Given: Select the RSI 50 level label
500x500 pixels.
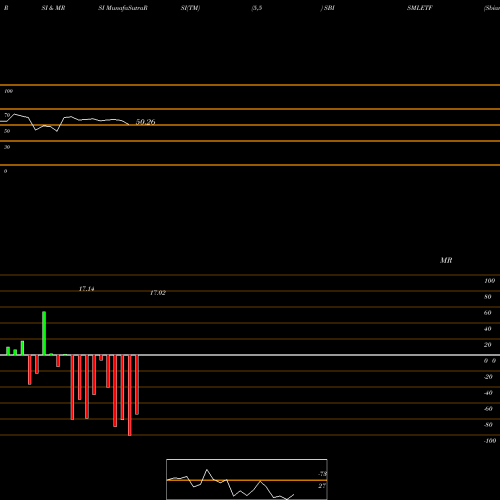Looking at the screenshot, I should click(x=7, y=131).
